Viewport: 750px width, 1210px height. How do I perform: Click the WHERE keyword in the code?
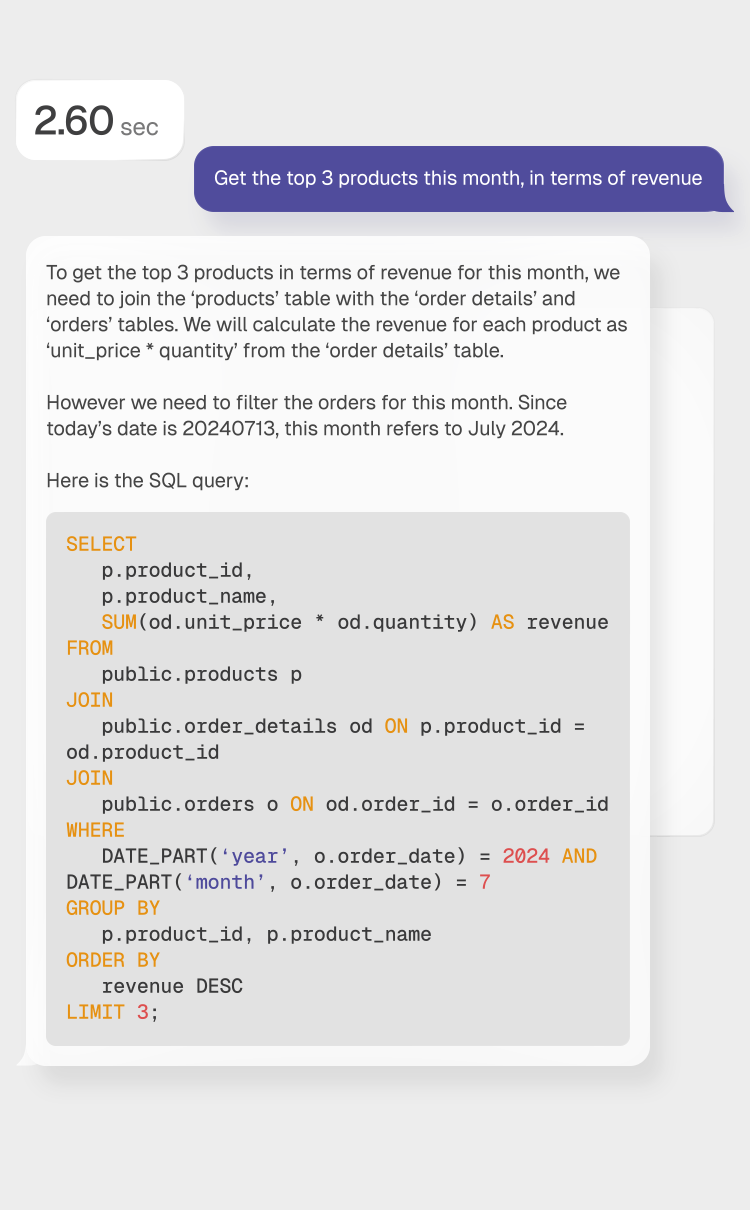[95, 830]
